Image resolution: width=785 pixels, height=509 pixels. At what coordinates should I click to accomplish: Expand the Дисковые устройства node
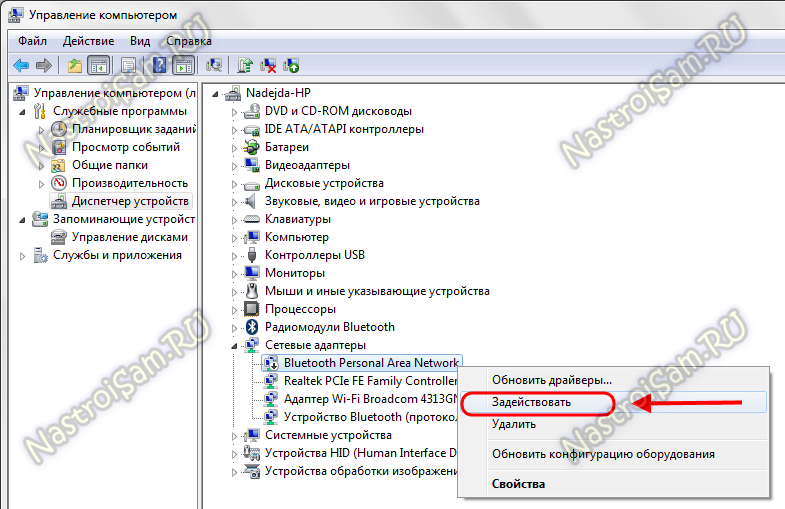click(x=234, y=184)
